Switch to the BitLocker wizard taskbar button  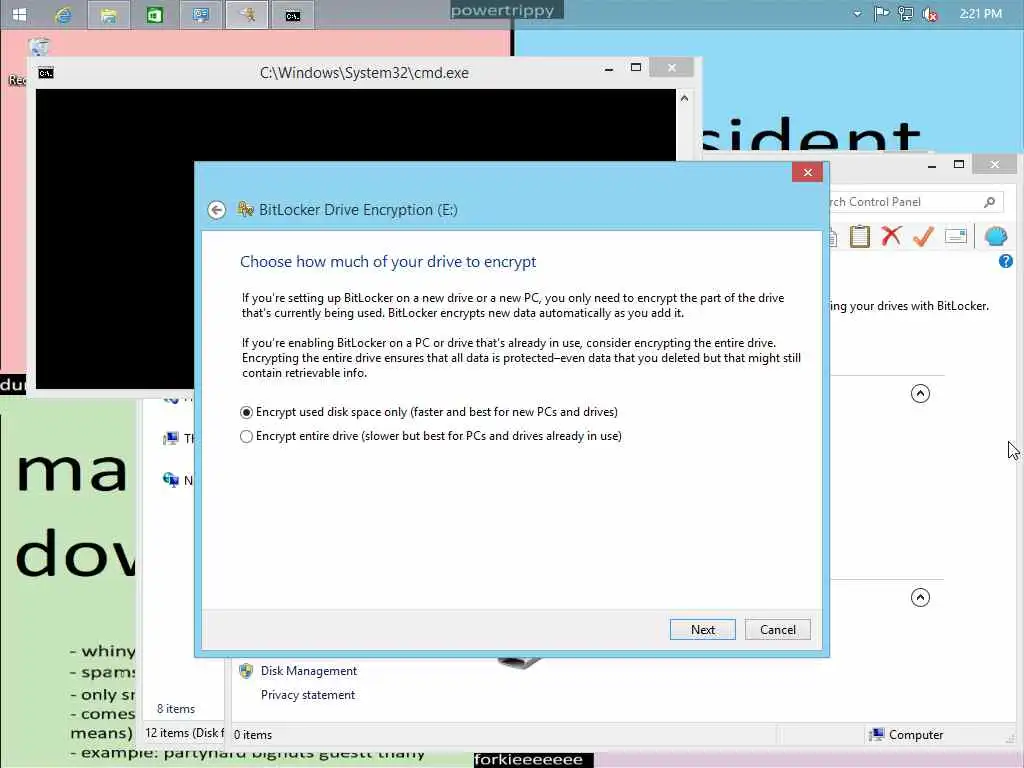tap(247, 14)
